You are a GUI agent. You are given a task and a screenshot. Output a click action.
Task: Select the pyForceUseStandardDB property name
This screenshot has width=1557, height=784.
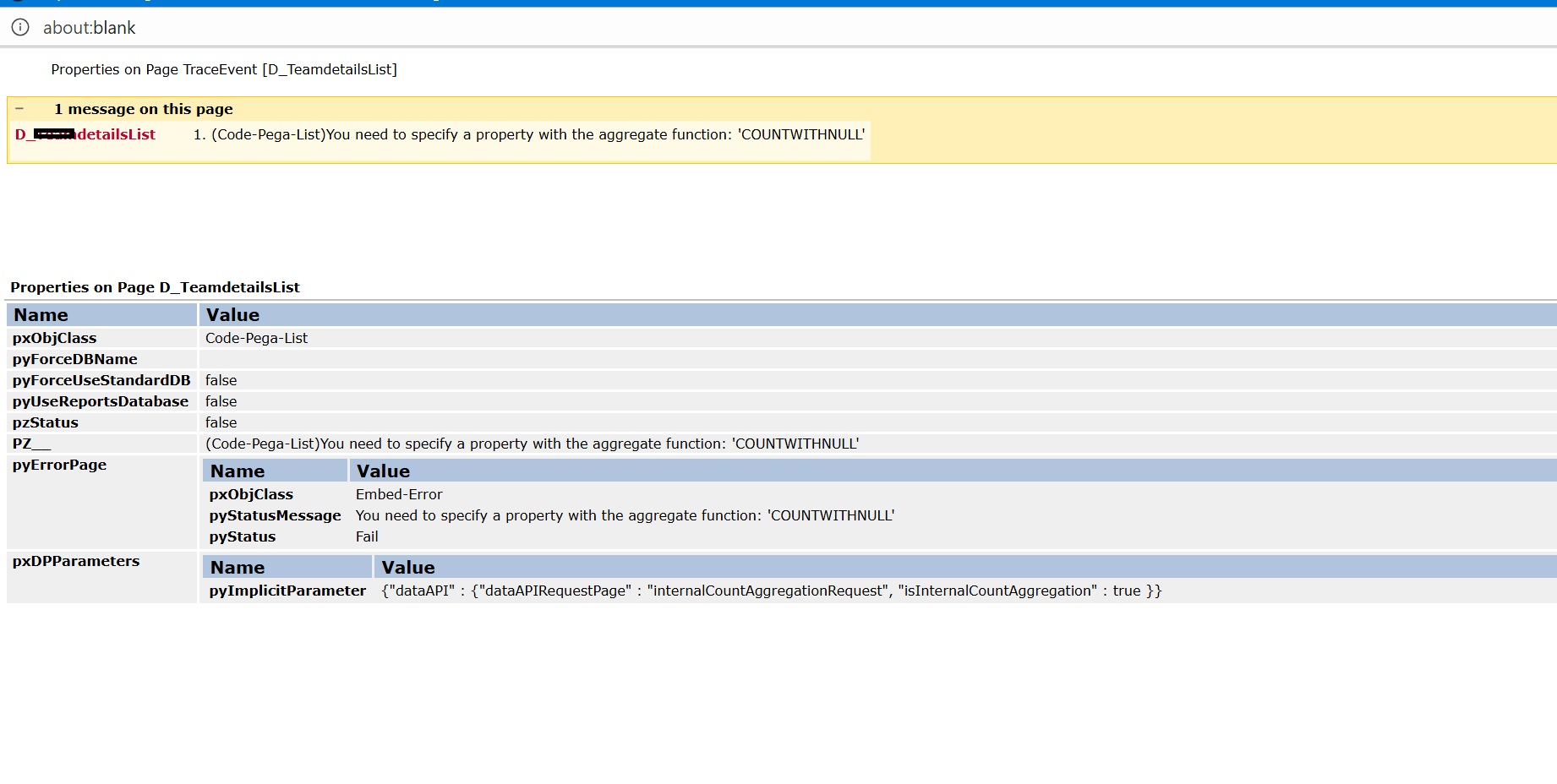pos(101,380)
